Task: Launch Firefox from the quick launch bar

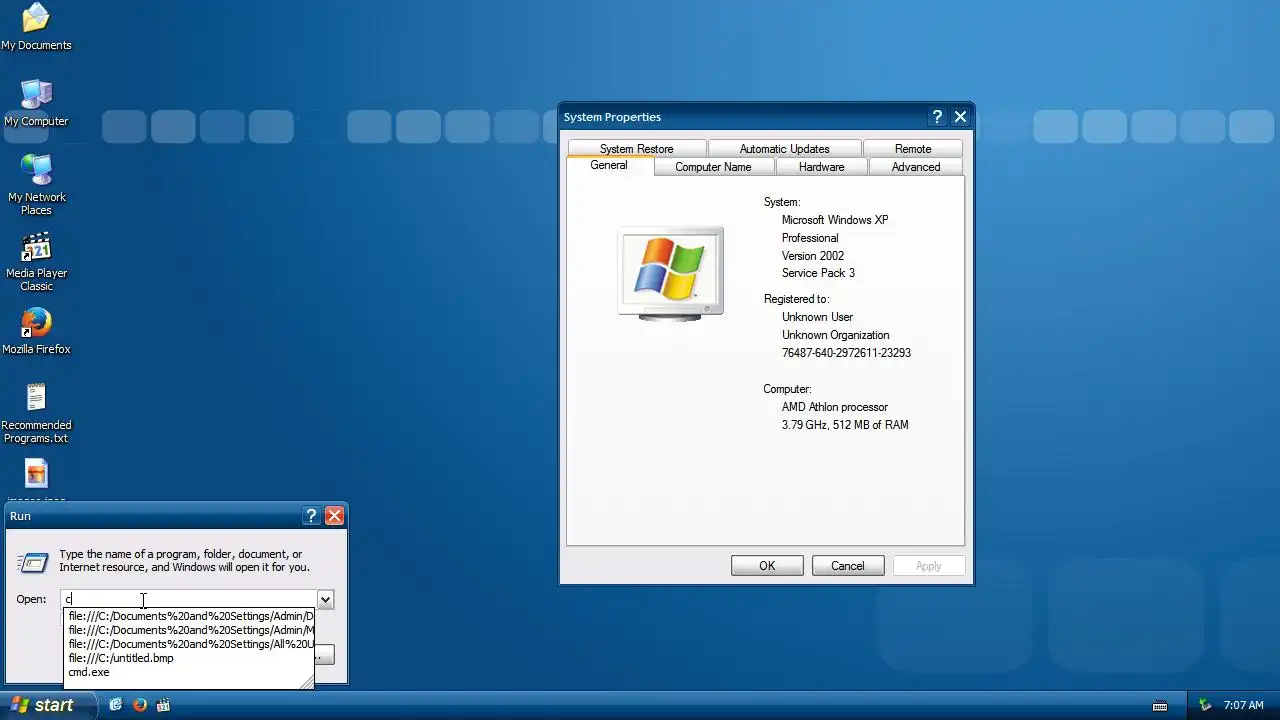Action: [140, 705]
